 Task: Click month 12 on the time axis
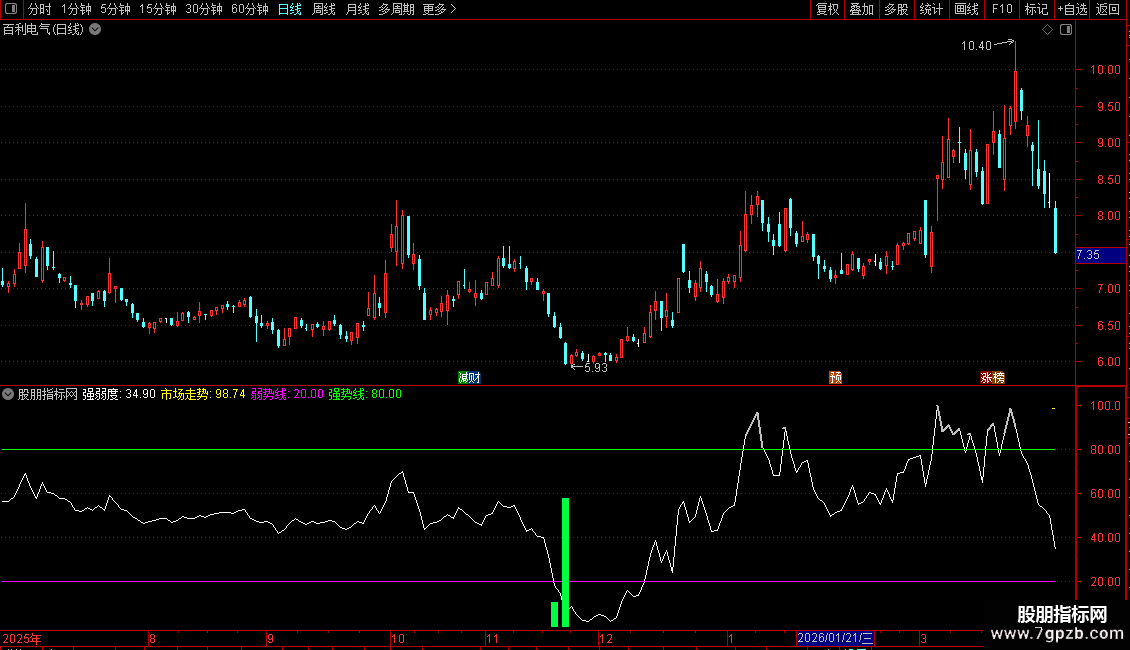tap(605, 638)
